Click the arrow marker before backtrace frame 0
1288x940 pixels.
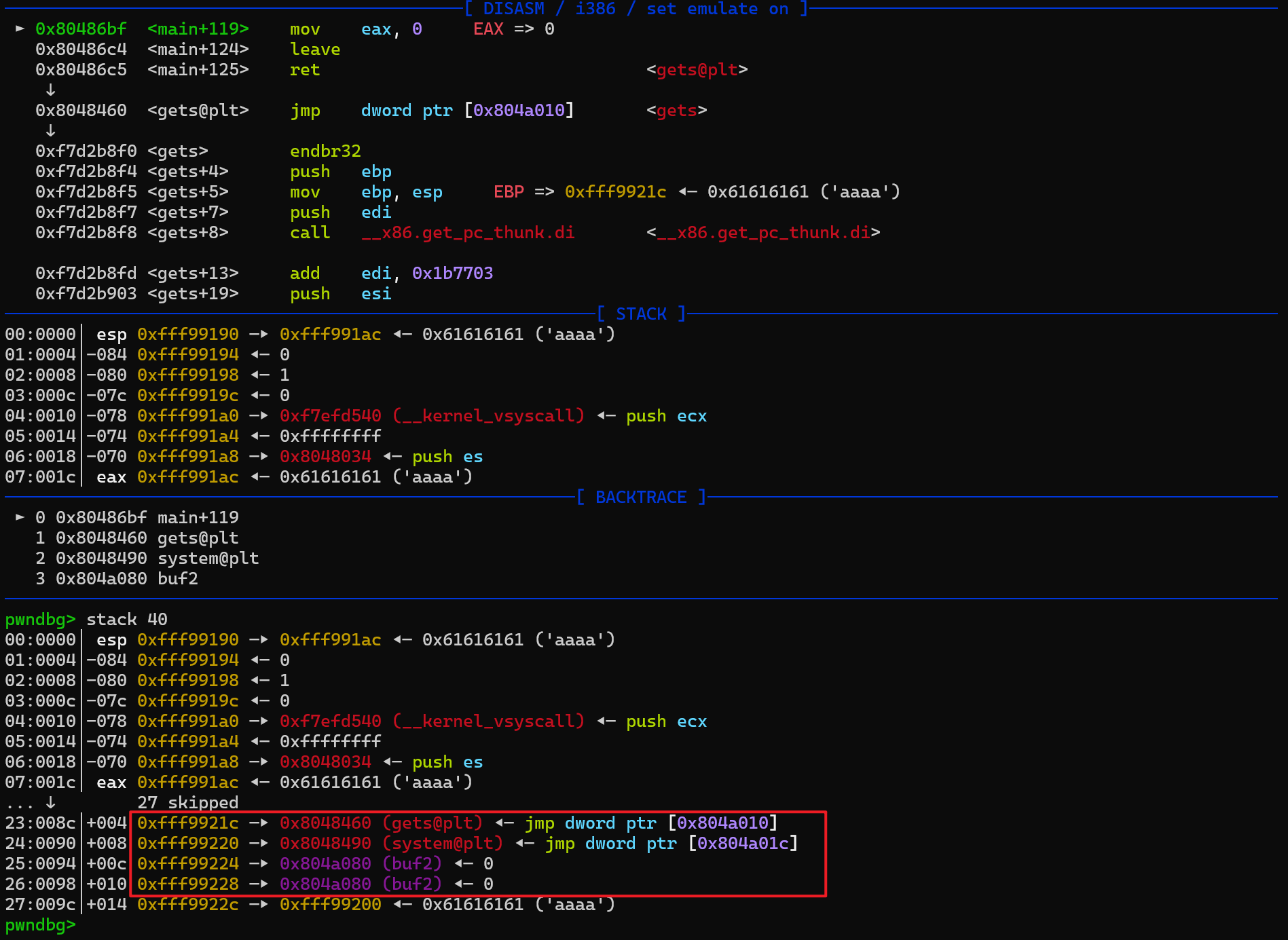20,517
